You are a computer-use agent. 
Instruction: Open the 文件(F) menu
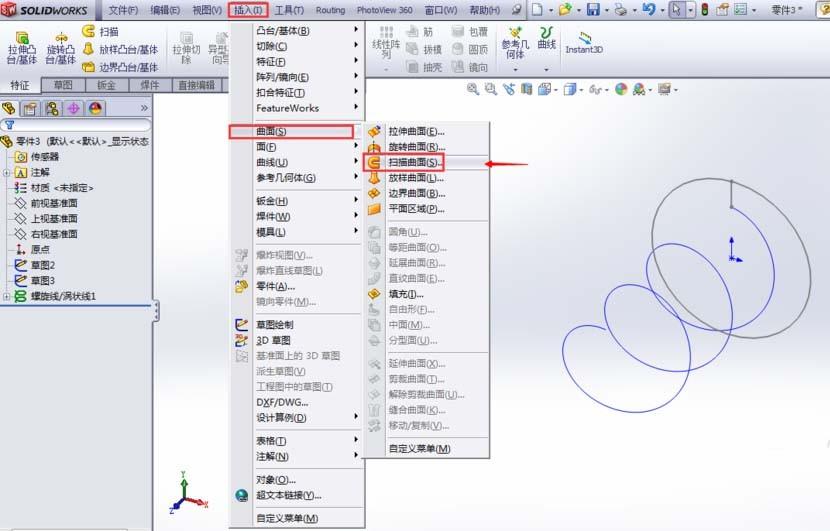pyautogui.click(x=123, y=10)
